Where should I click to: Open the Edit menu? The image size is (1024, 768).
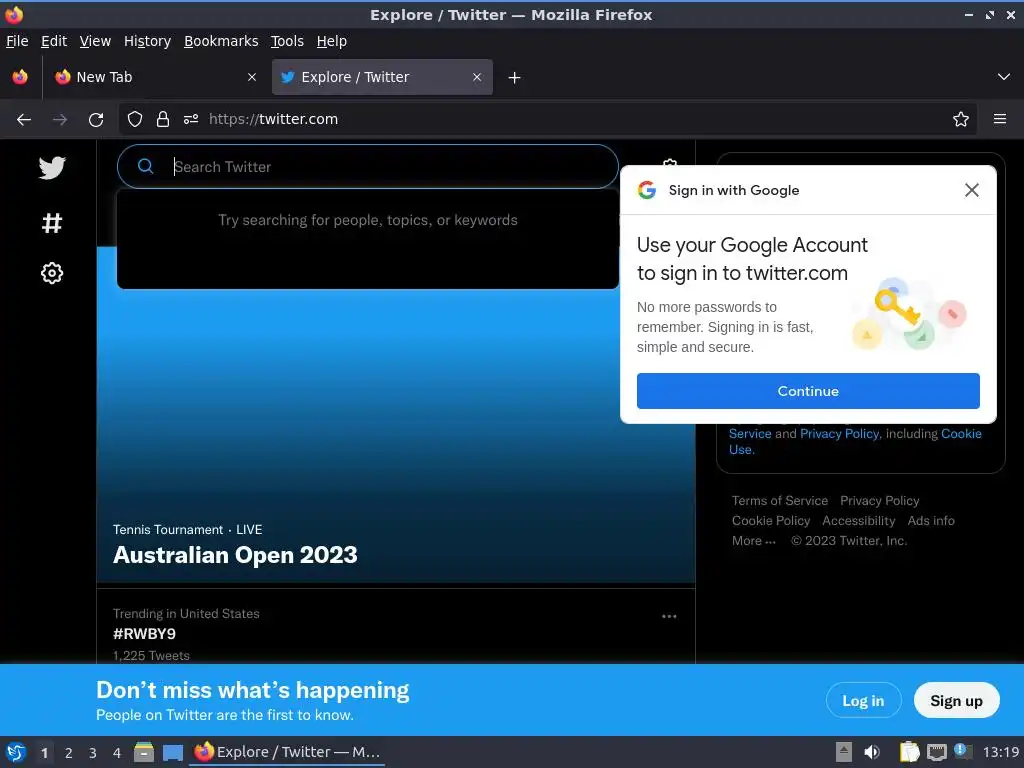[x=54, y=41]
